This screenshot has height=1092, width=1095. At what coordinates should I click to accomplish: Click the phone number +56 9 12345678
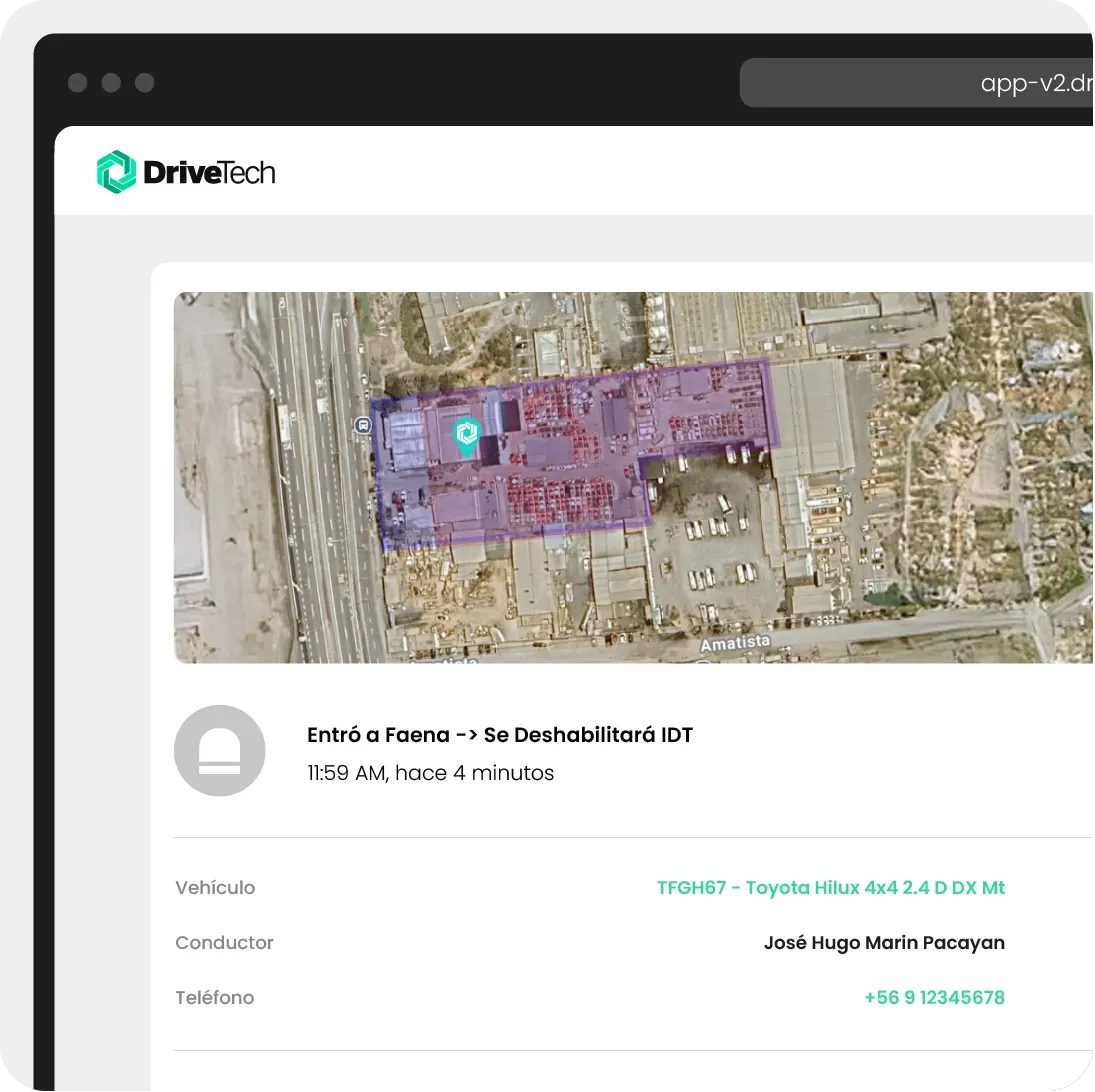point(934,997)
